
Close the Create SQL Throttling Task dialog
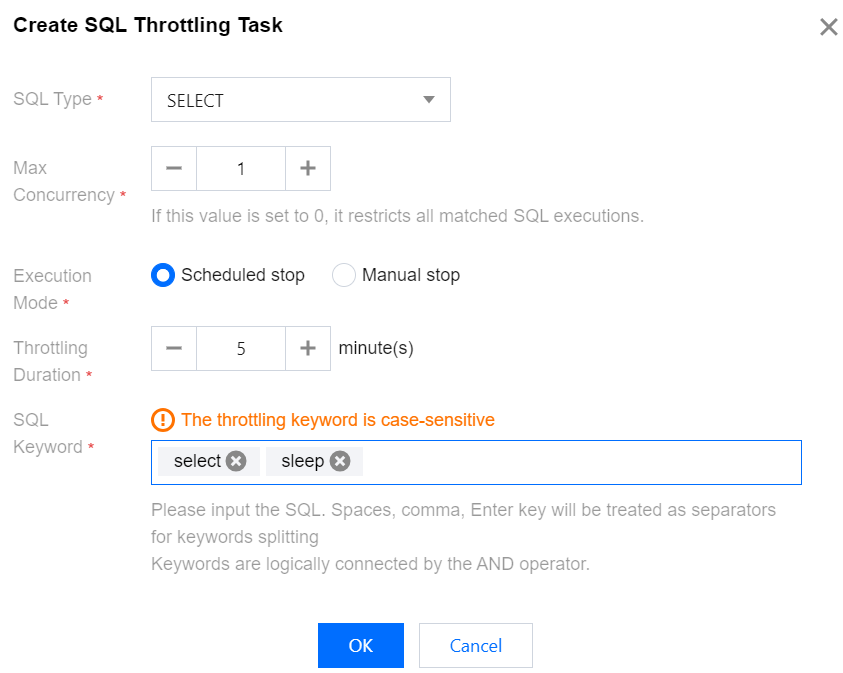pos(828,28)
